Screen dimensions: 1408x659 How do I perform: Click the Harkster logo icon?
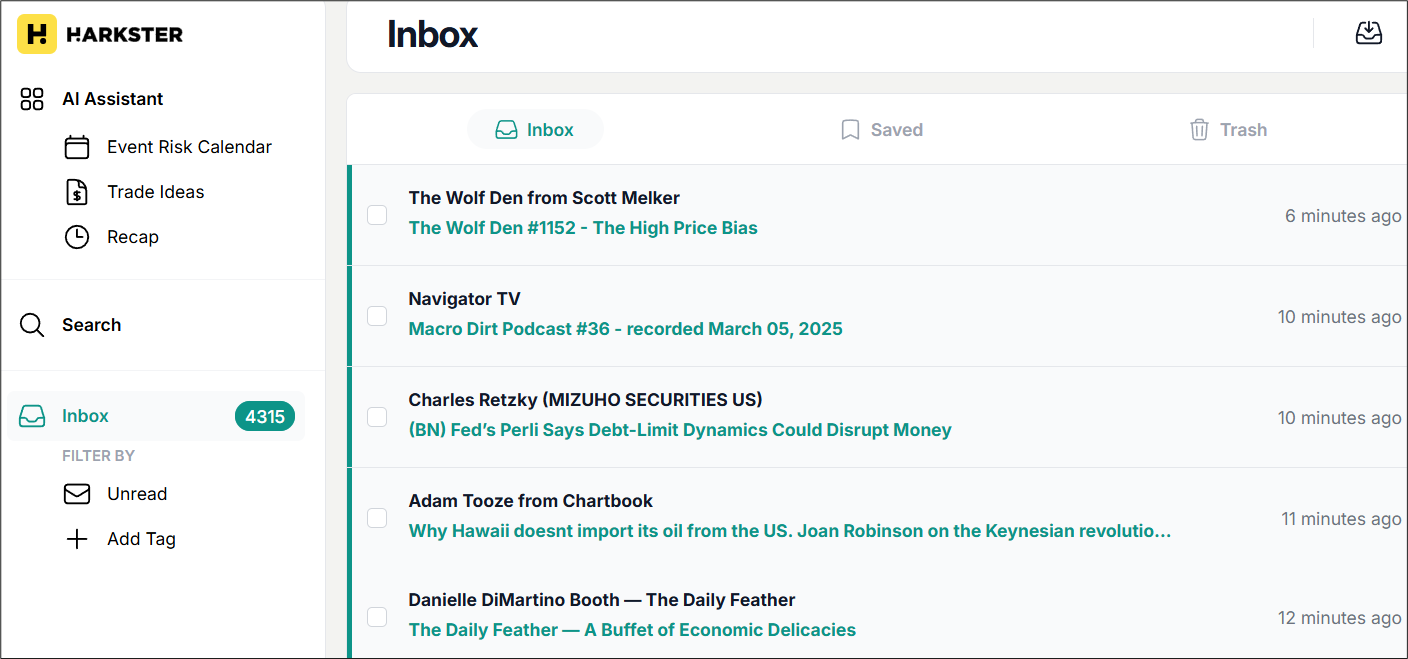click(x=37, y=34)
